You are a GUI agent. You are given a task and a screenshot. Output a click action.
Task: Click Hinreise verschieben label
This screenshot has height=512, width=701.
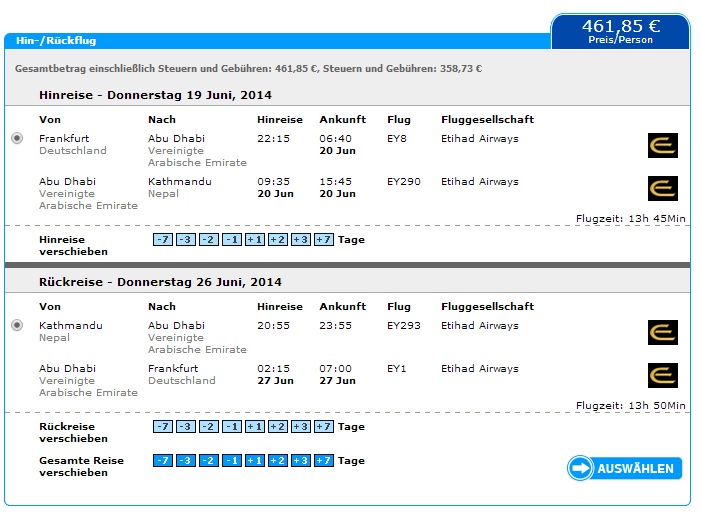pyautogui.click(x=73, y=245)
